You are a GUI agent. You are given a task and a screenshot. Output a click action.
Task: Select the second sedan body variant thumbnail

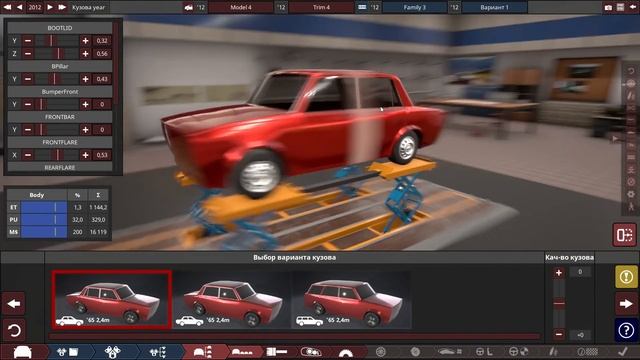point(232,300)
